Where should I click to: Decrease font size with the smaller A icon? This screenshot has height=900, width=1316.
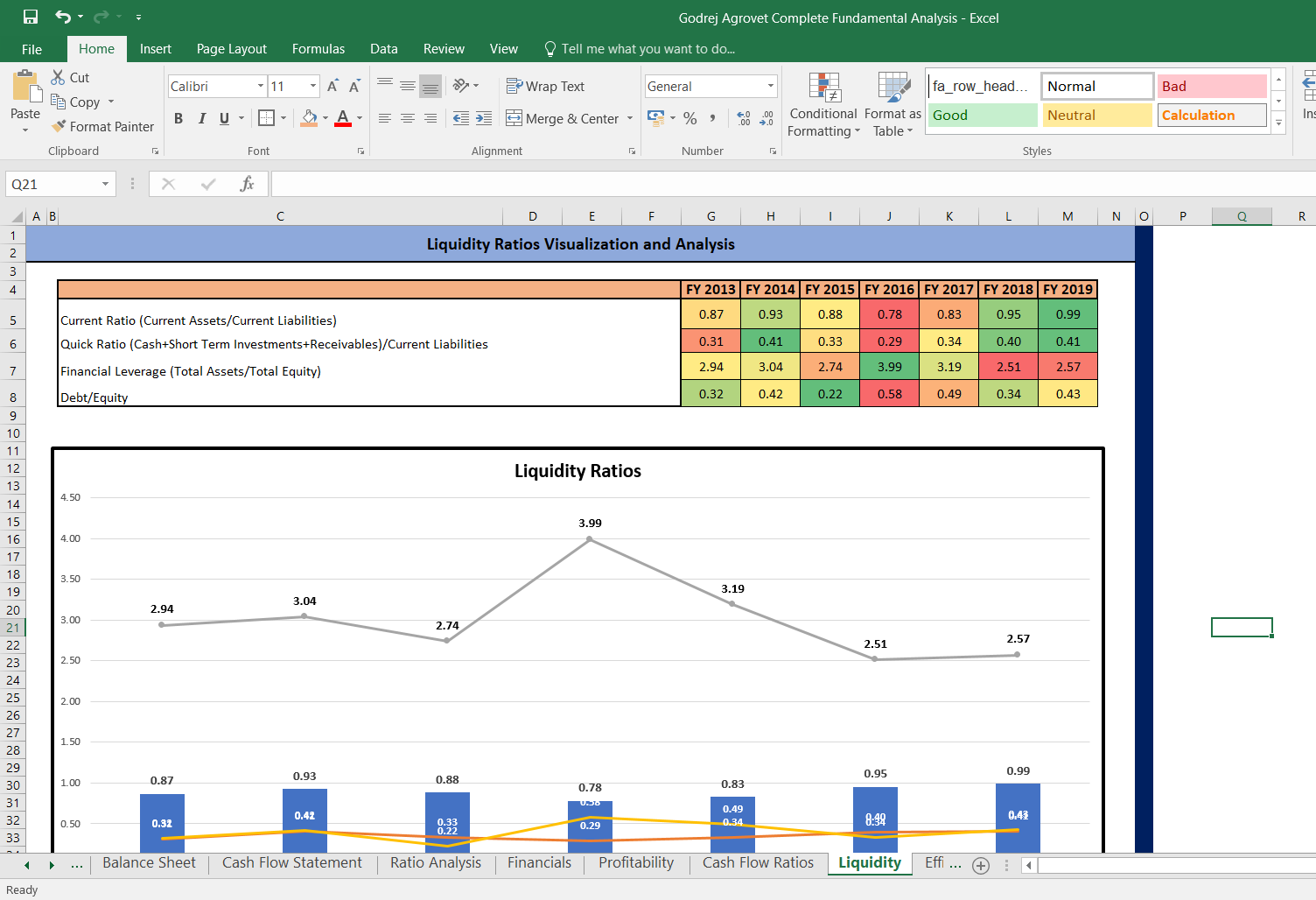pos(354,86)
